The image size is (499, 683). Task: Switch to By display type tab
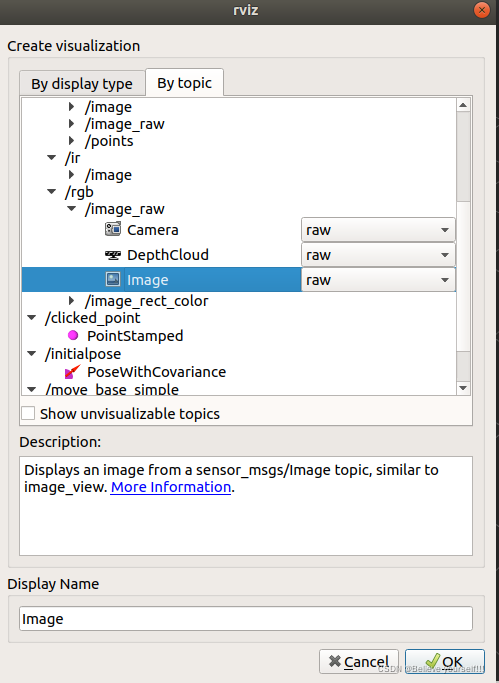[x=82, y=83]
